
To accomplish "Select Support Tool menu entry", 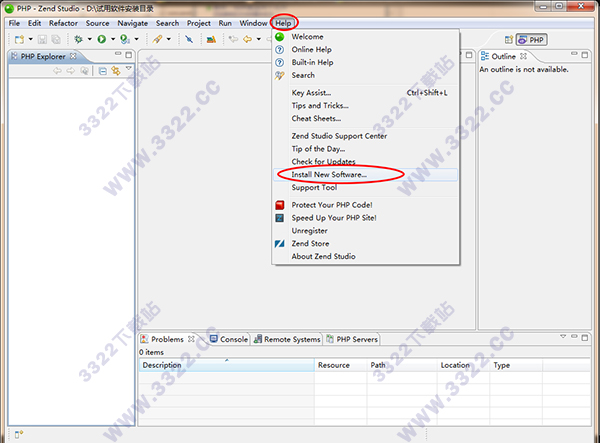I will point(365,187).
